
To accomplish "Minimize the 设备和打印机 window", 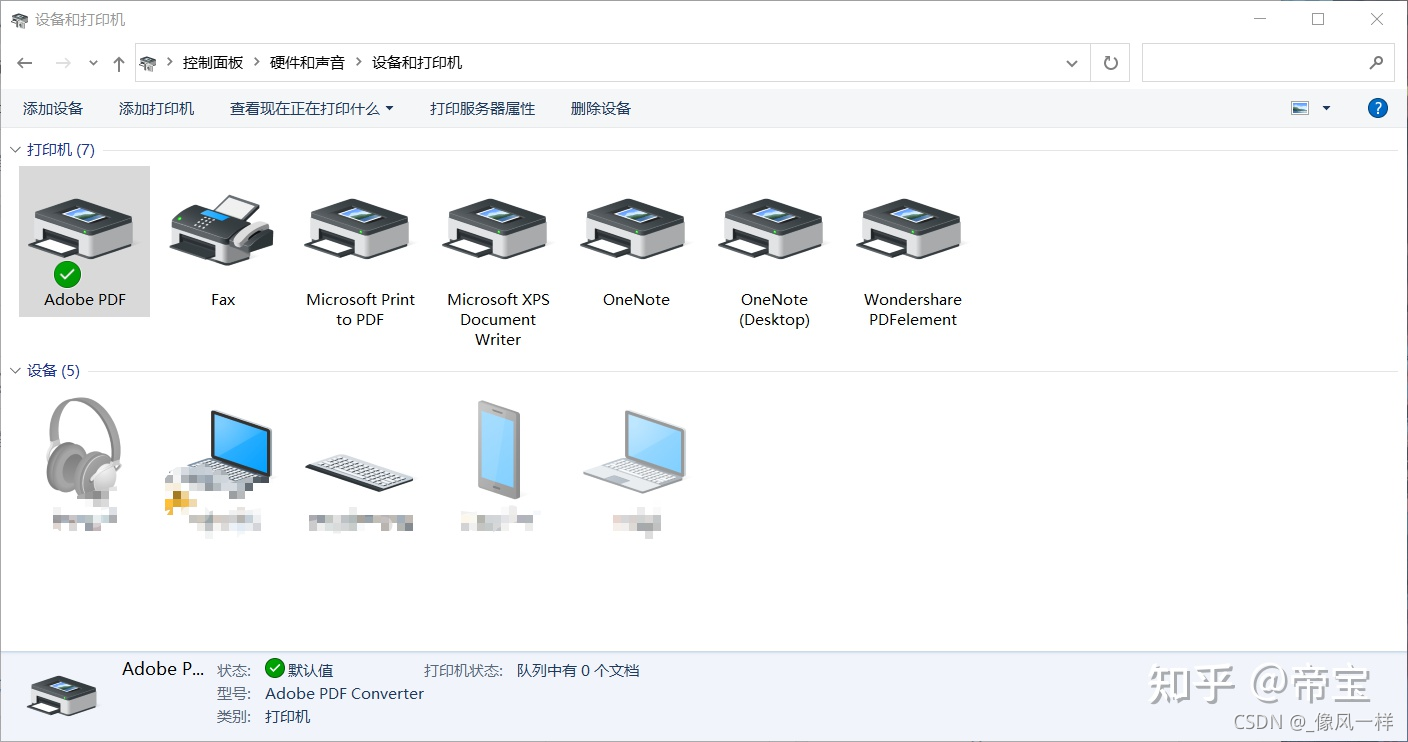I will [1261, 19].
